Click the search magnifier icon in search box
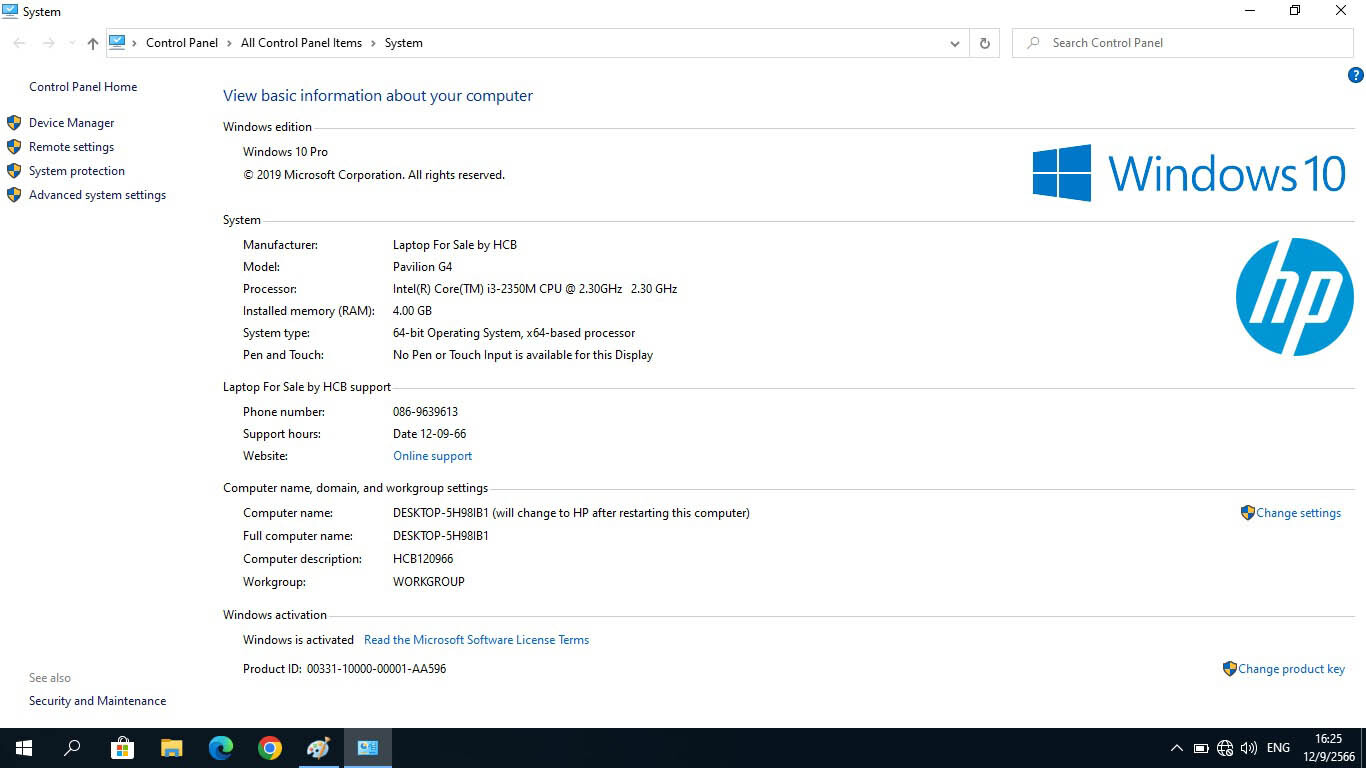This screenshot has width=1366, height=768. (x=1032, y=43)
